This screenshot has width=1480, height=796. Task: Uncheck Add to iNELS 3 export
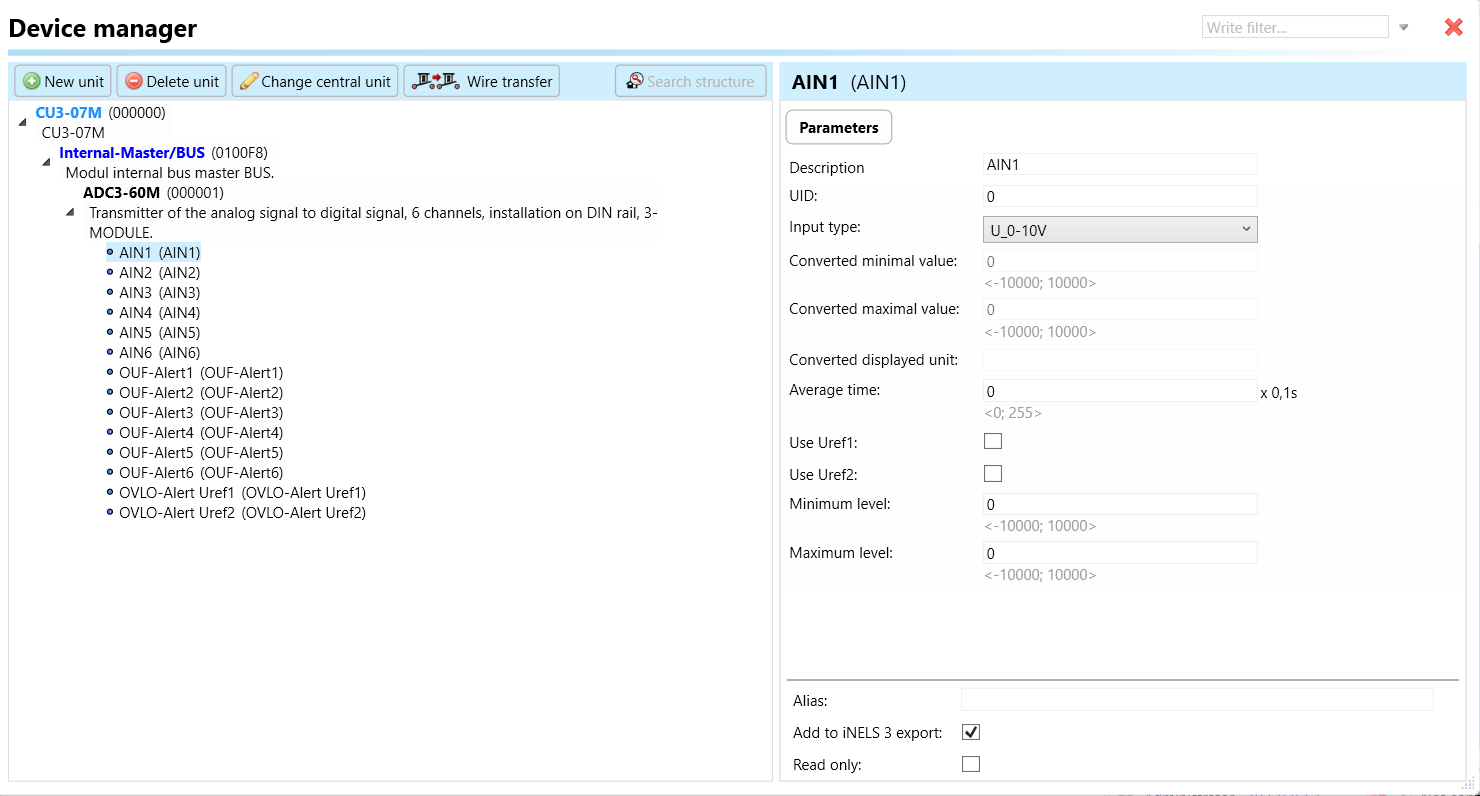[x=970, y=732]
